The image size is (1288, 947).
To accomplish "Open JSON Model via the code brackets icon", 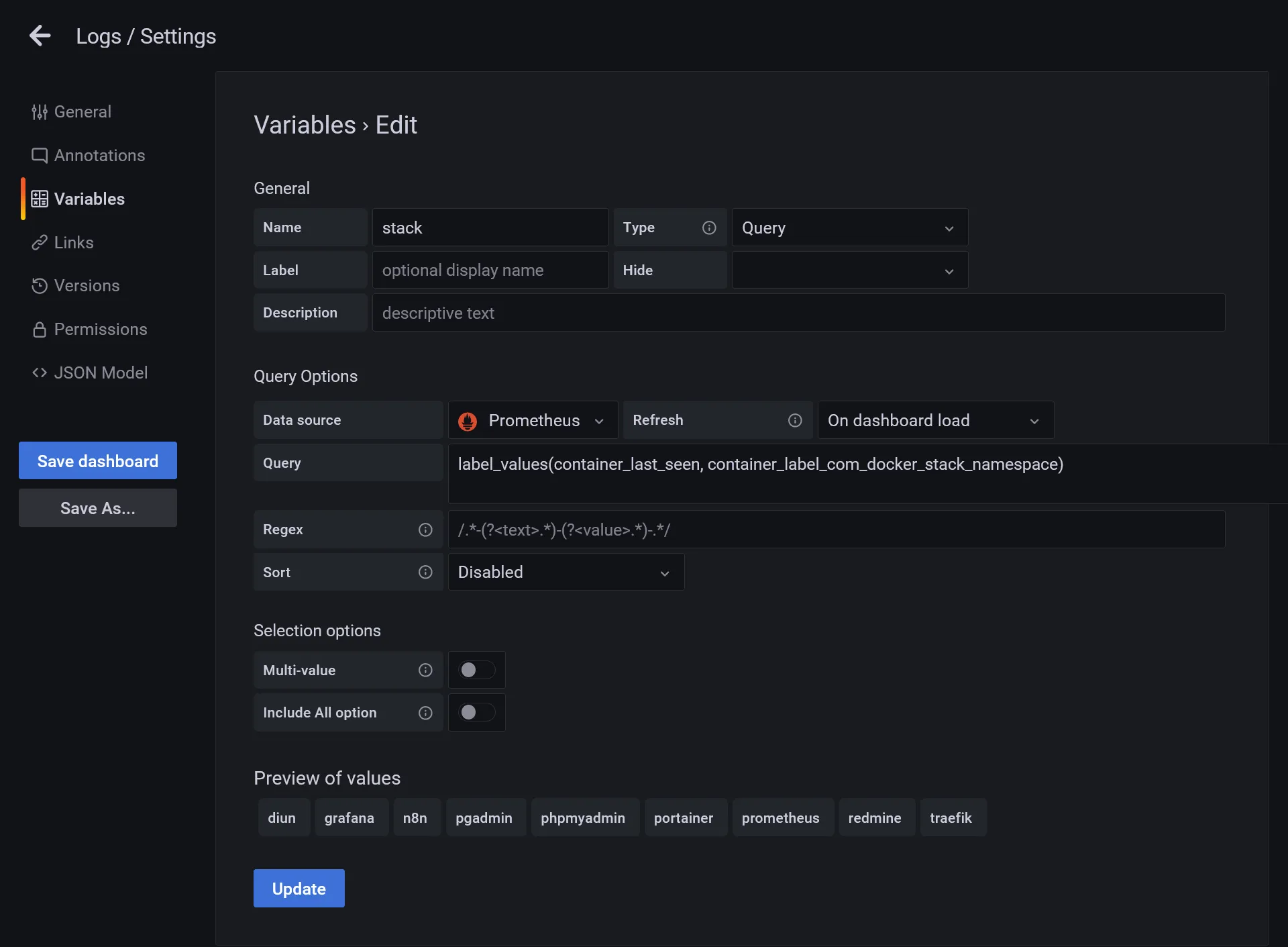I will [x=40, y=372].
